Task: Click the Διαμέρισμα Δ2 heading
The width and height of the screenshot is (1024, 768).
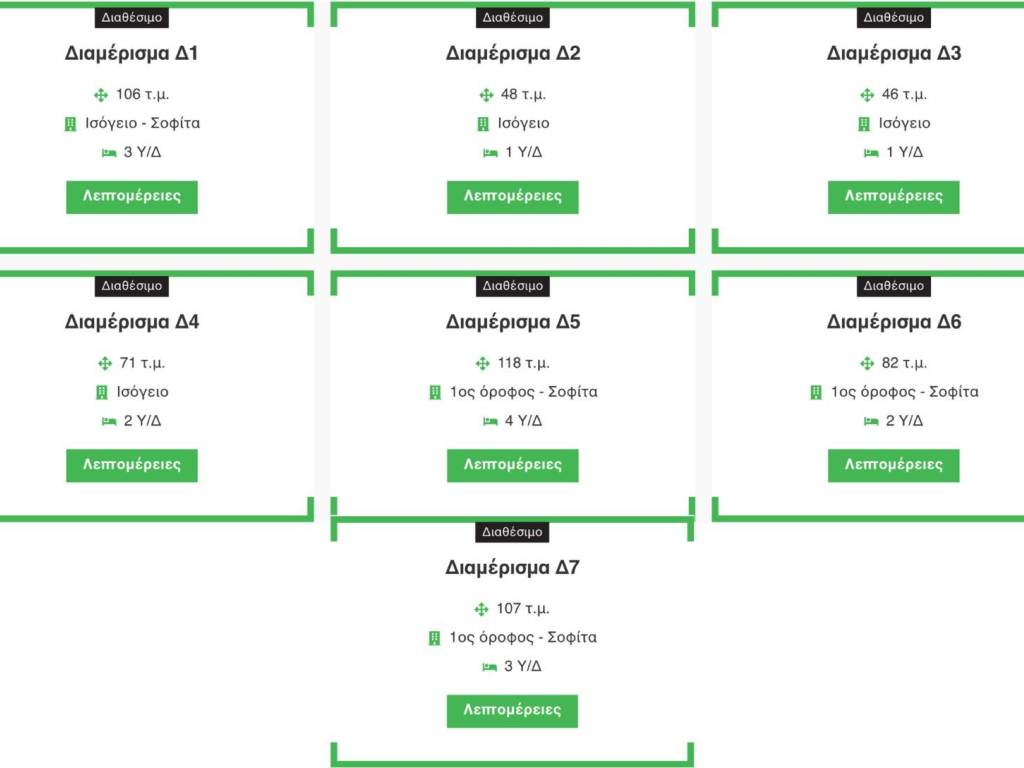Action: (512, 54)
